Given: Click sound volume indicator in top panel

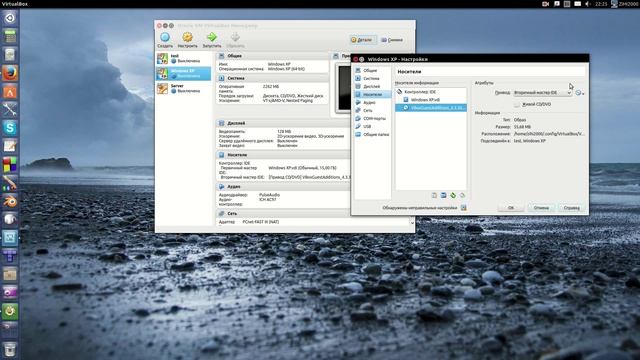Looking at the screenshot, I should pyautogui.click(x=588, y=4).
